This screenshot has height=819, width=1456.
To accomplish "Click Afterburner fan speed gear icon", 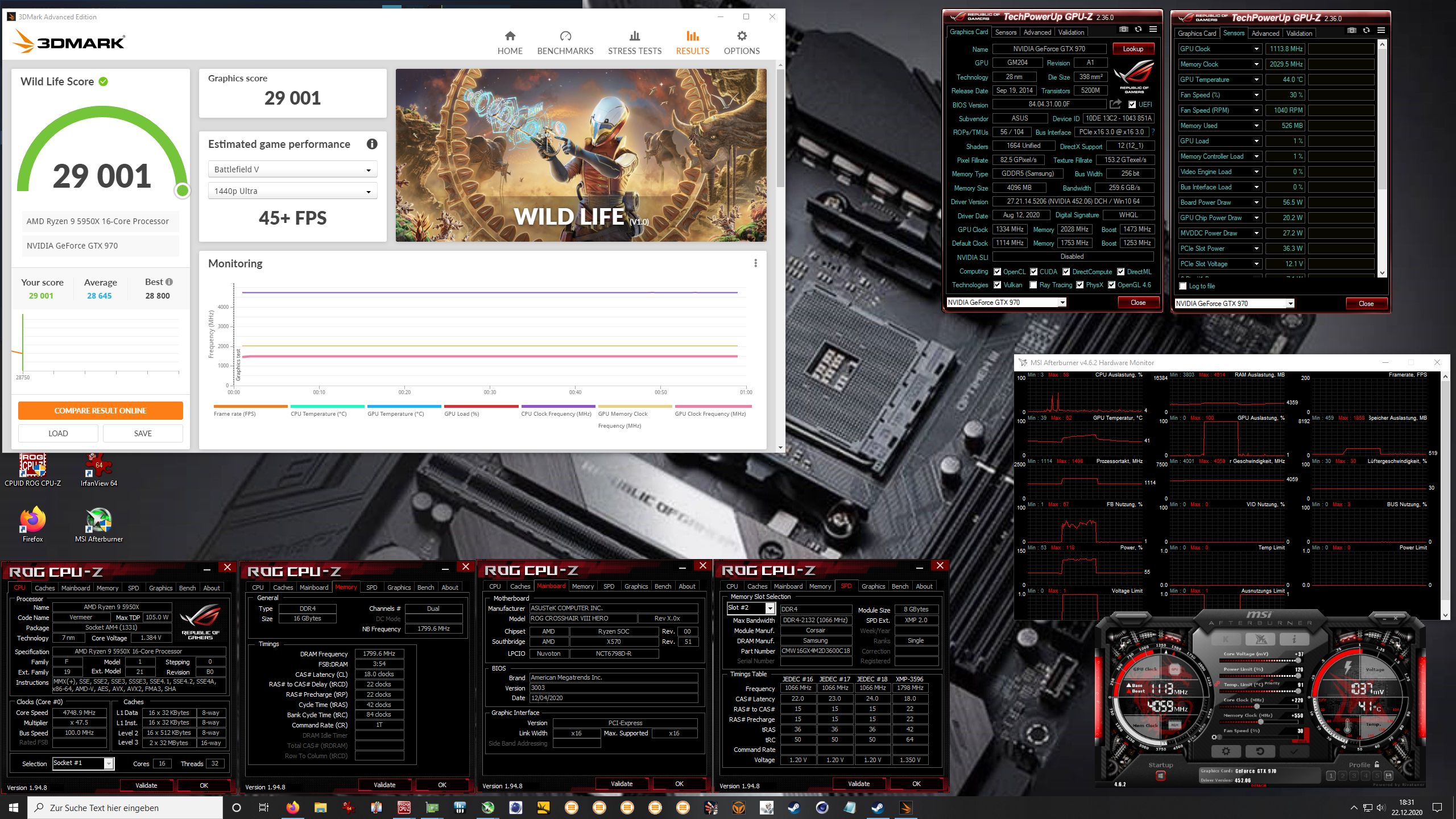I will tap(1214, 737).
